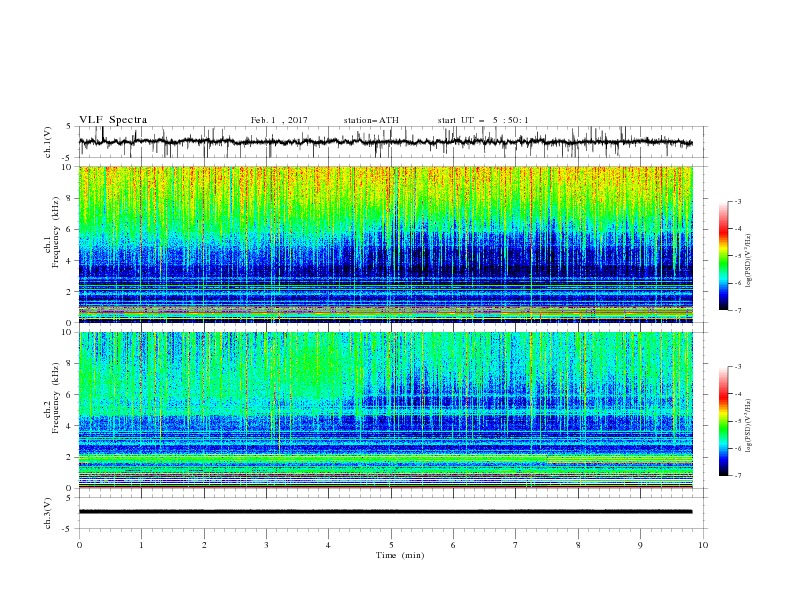Click the '6' tick on ch.2 frequency axis
This screenshot has width=792, height=612.
70,395
